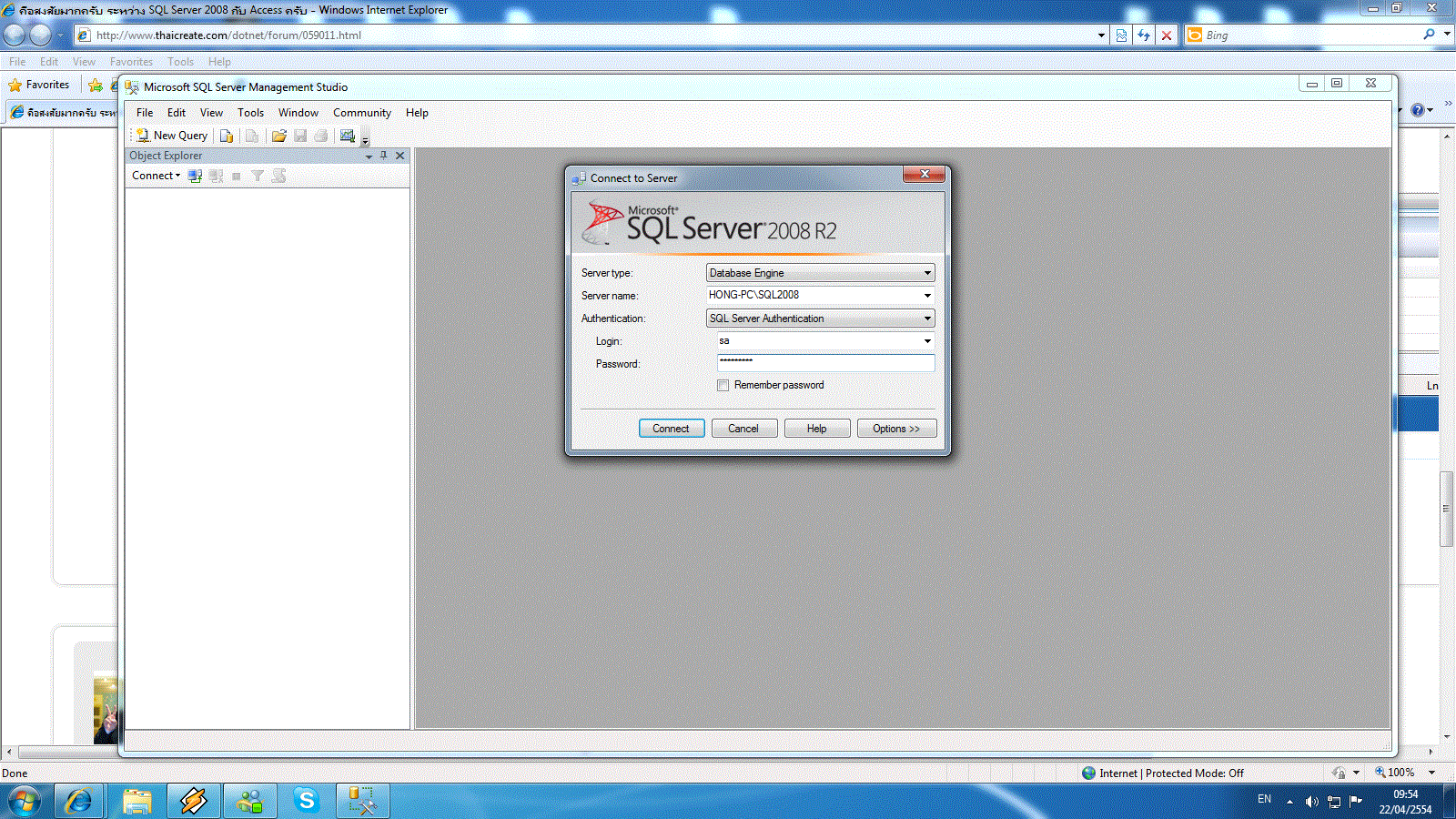Click the IE Refresh page icon
The height and width of the screenshot is (819, 1456).
[x=1144, y=35]
